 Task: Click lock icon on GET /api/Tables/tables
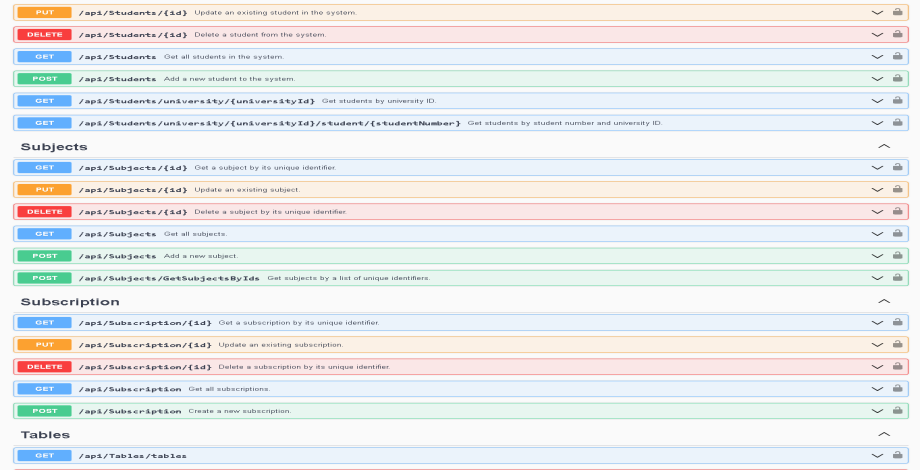click(897, 456)
